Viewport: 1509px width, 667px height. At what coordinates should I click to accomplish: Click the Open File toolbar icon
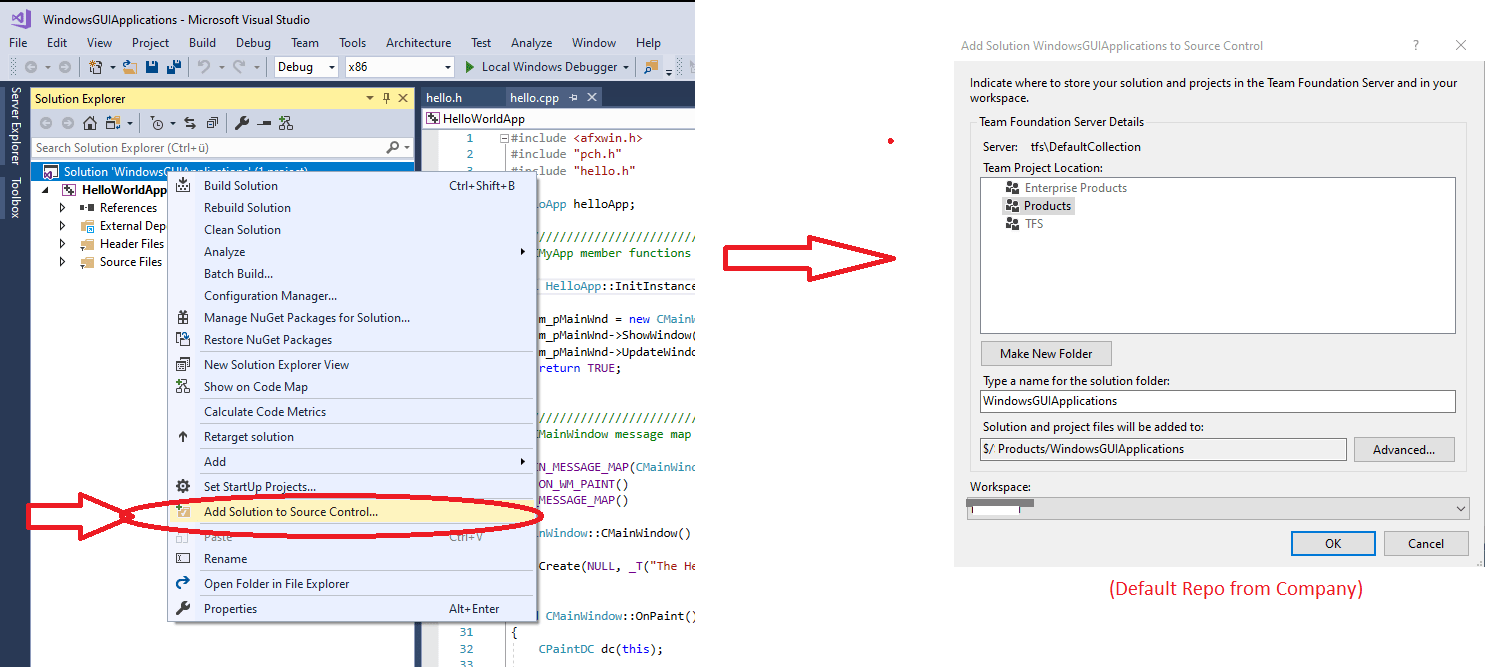click(x=130, y=67)
